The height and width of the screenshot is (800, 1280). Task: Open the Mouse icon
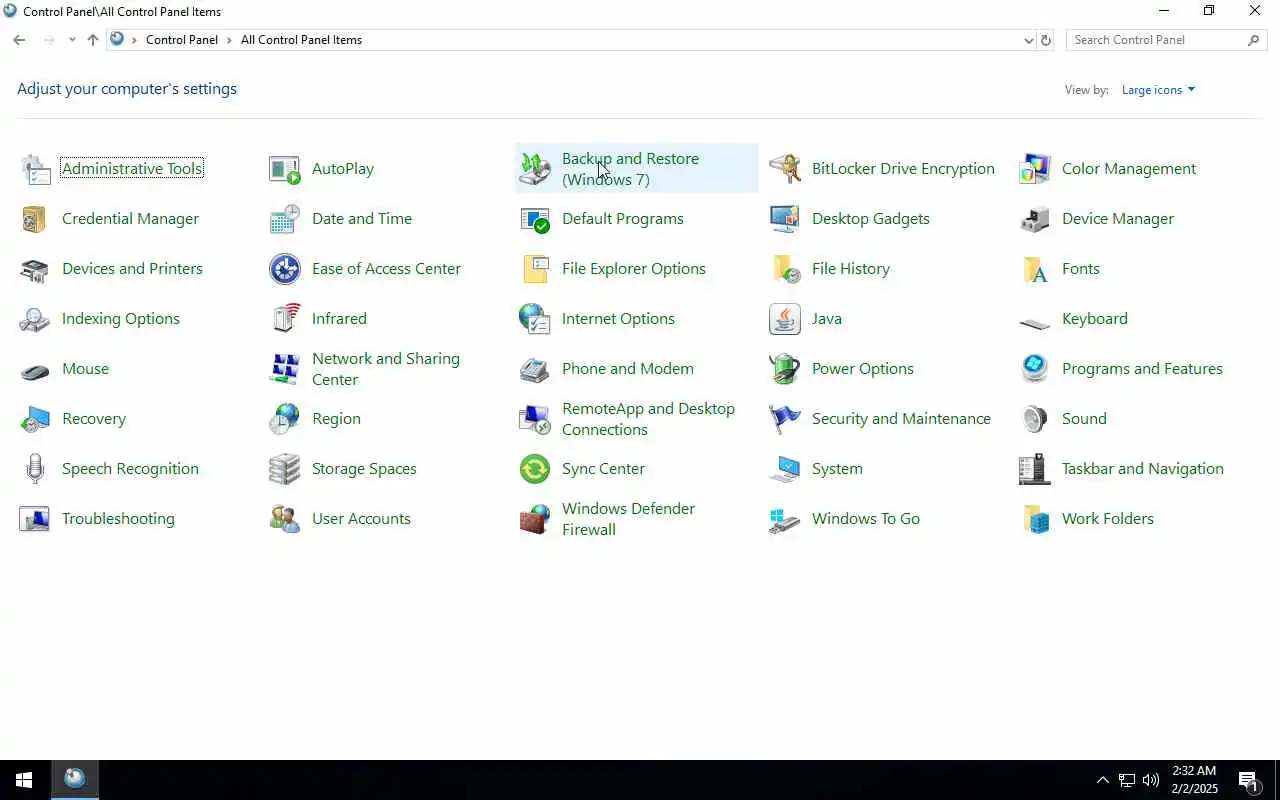coord(35,371)
